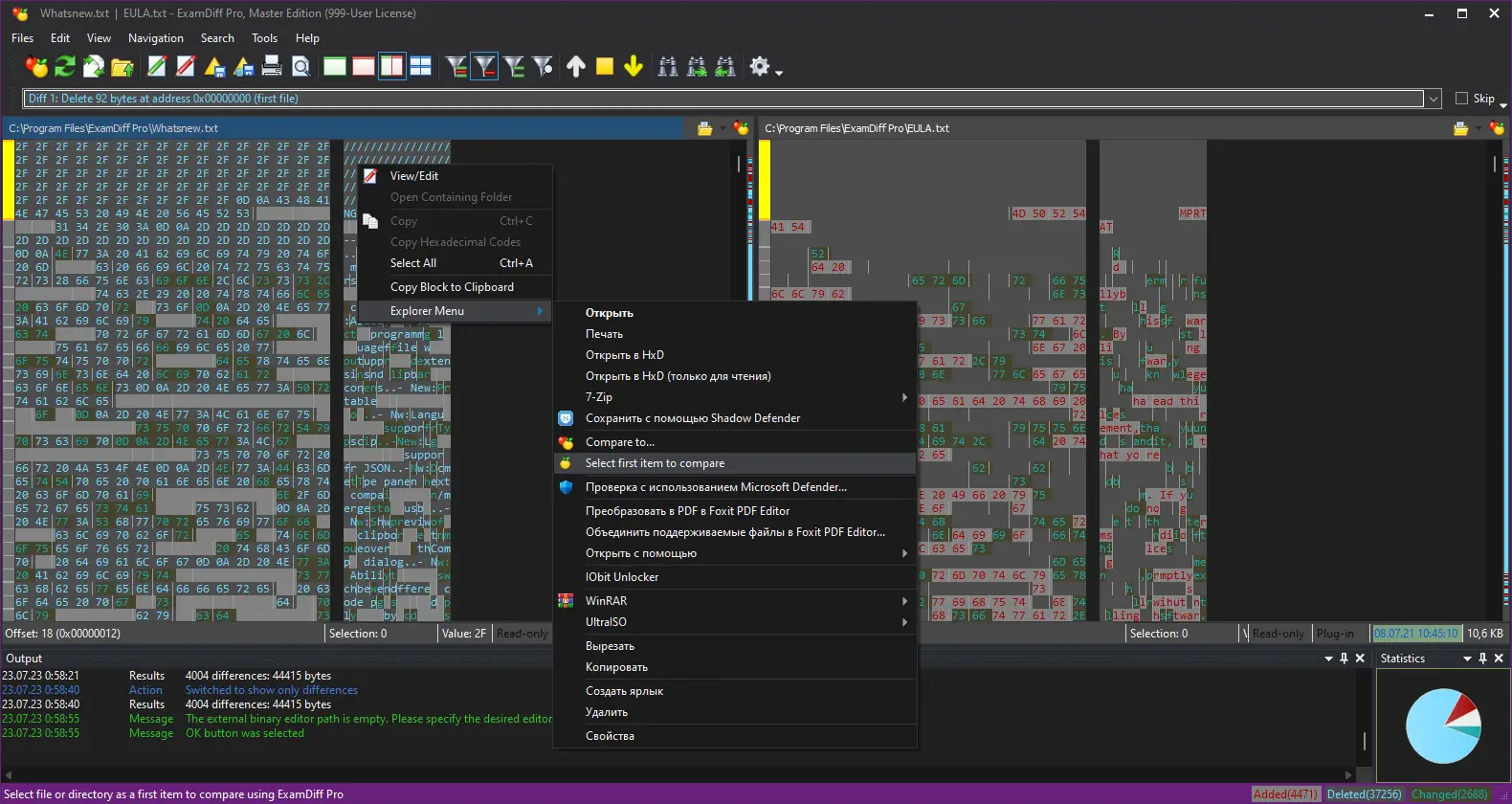Toggle the Output panel pin

point(1345,659)
